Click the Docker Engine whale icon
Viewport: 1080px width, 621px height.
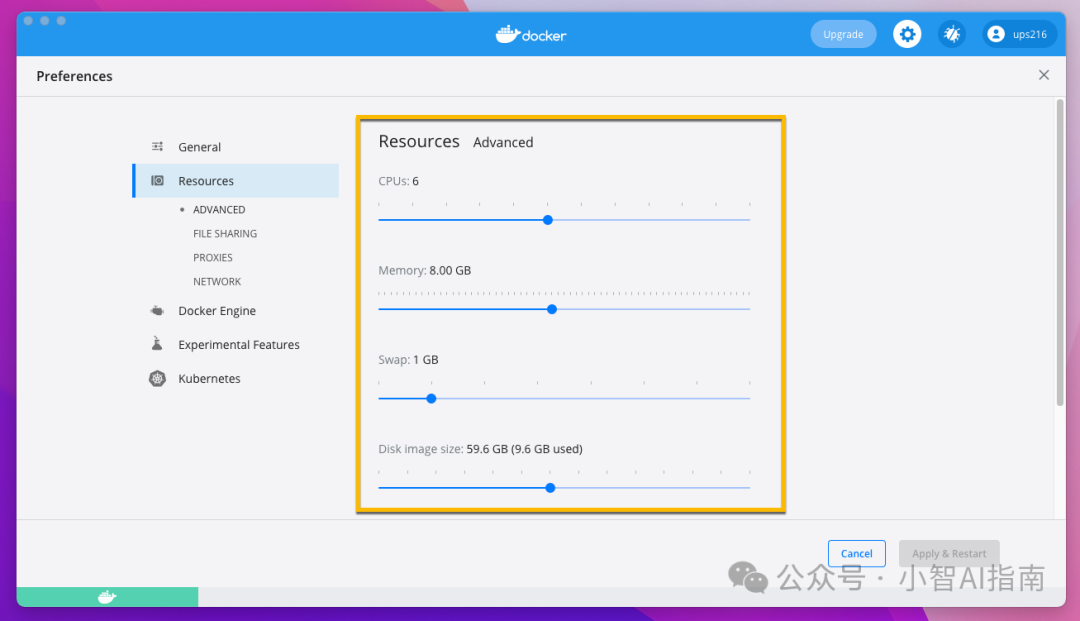157,310
